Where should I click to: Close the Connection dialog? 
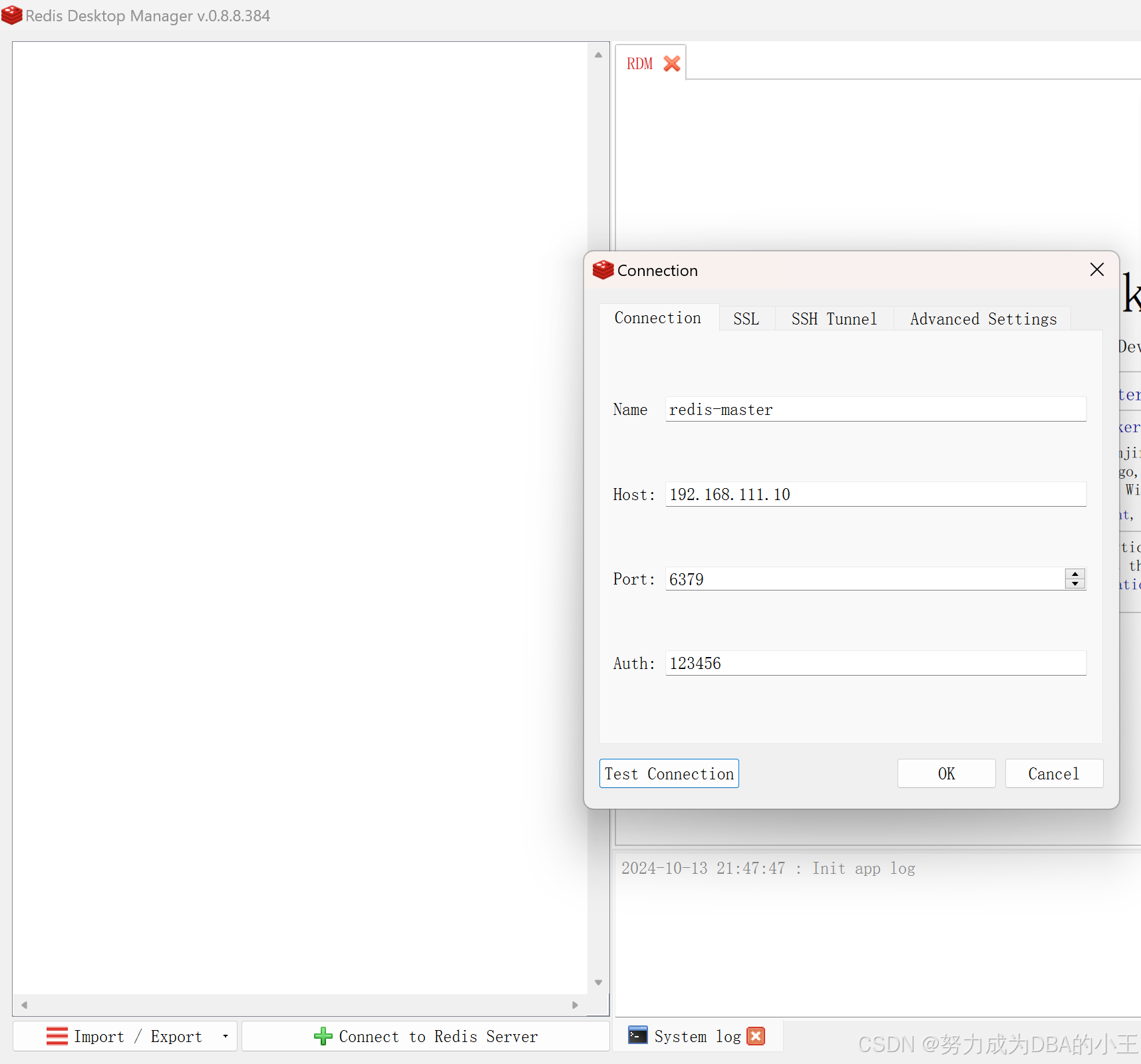tap(1097, 269)
